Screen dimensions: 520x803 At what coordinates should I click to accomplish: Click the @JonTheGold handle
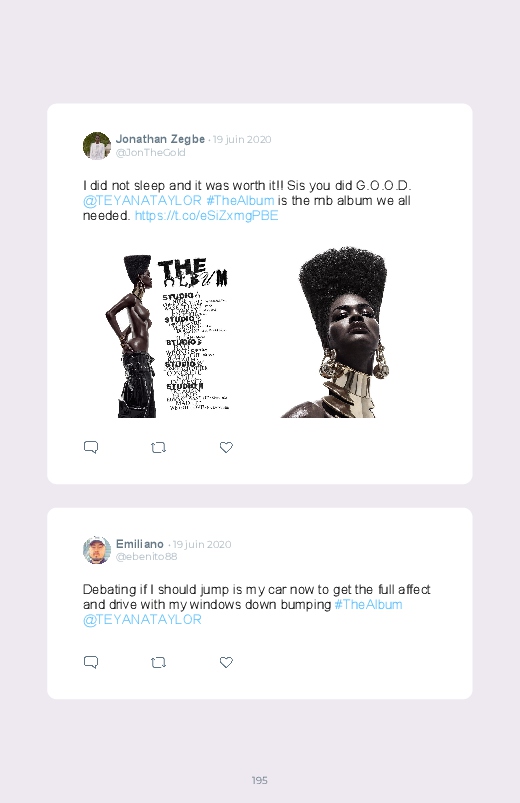[x=151, y=153]
